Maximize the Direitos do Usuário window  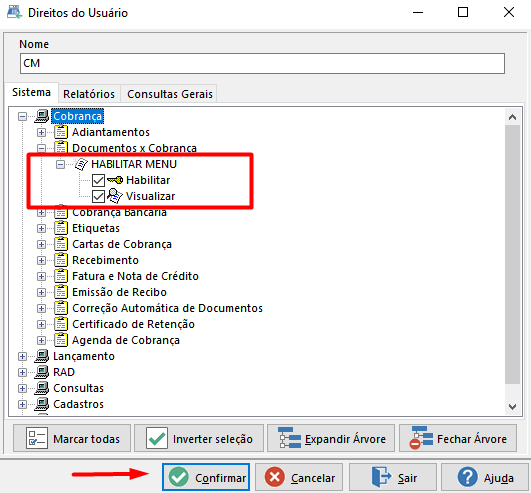[x=463, y=12]
